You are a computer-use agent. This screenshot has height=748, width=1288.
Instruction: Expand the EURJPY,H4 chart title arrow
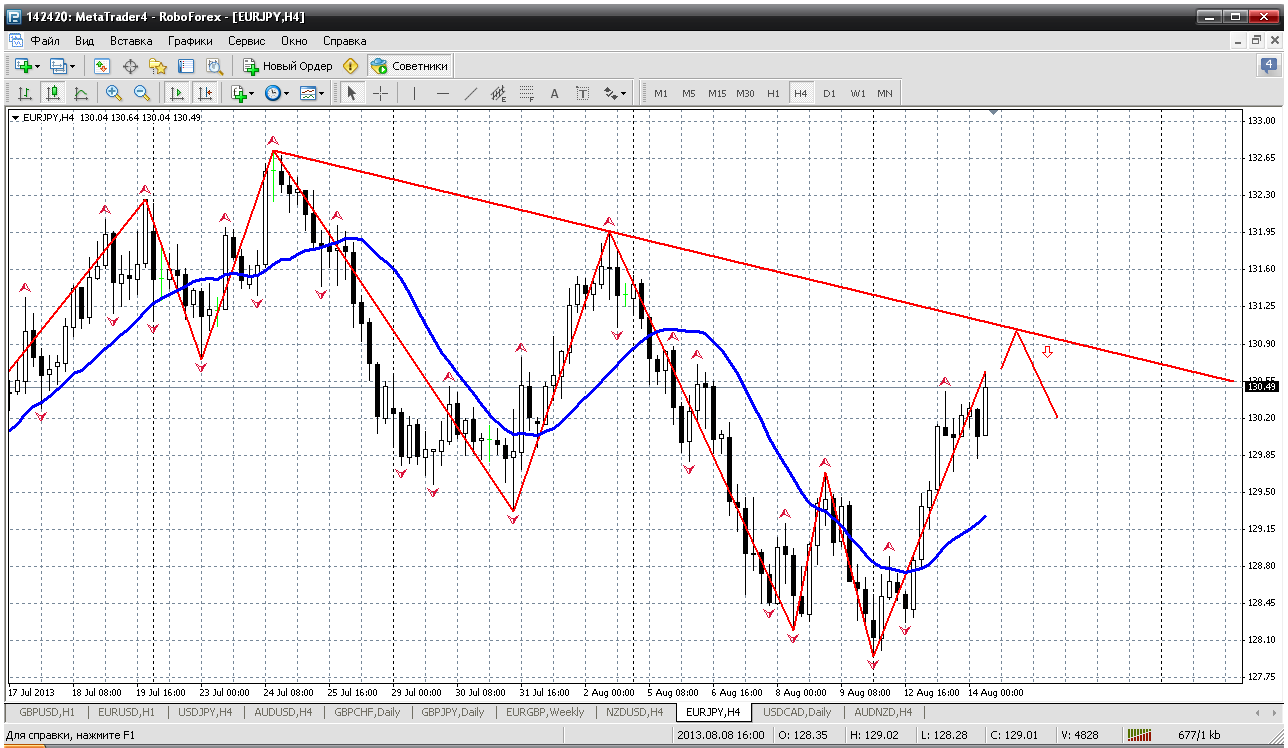tap(15, 117)
